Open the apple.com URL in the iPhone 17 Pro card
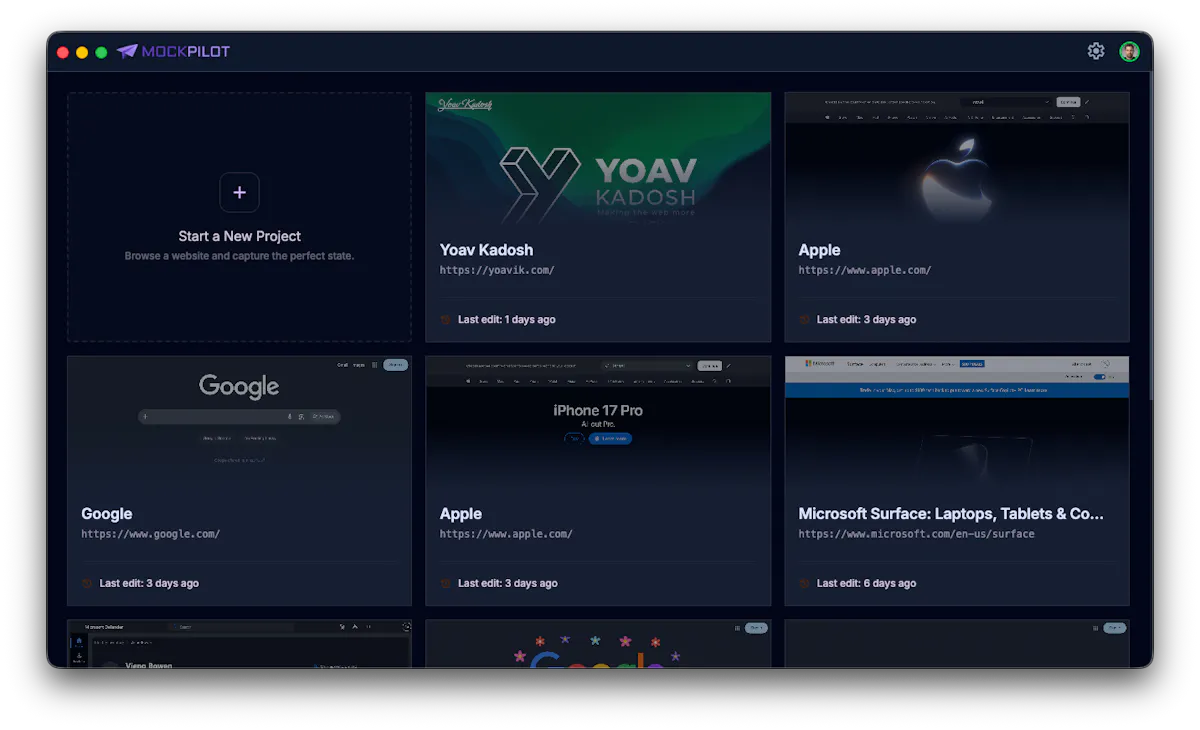The width and height of the screenshot is (1200, 730). click(507, 534)
